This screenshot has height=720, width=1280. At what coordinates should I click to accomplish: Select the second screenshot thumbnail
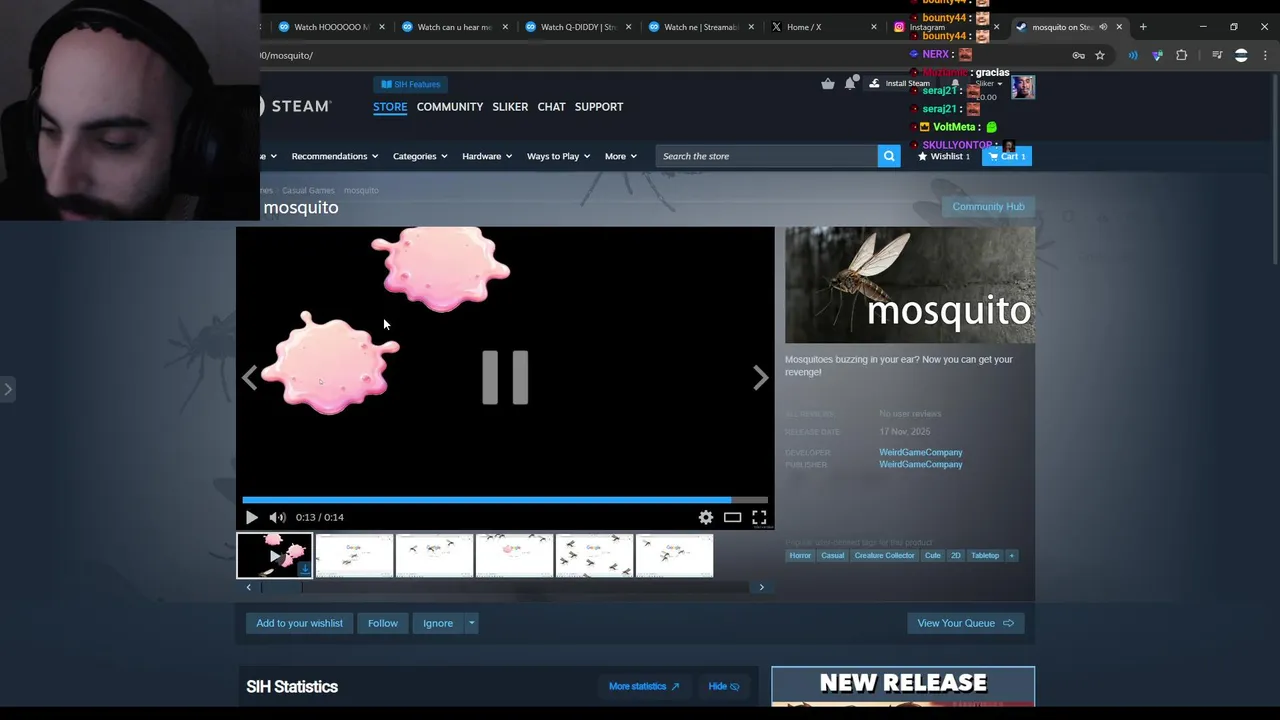click(434, 556)
